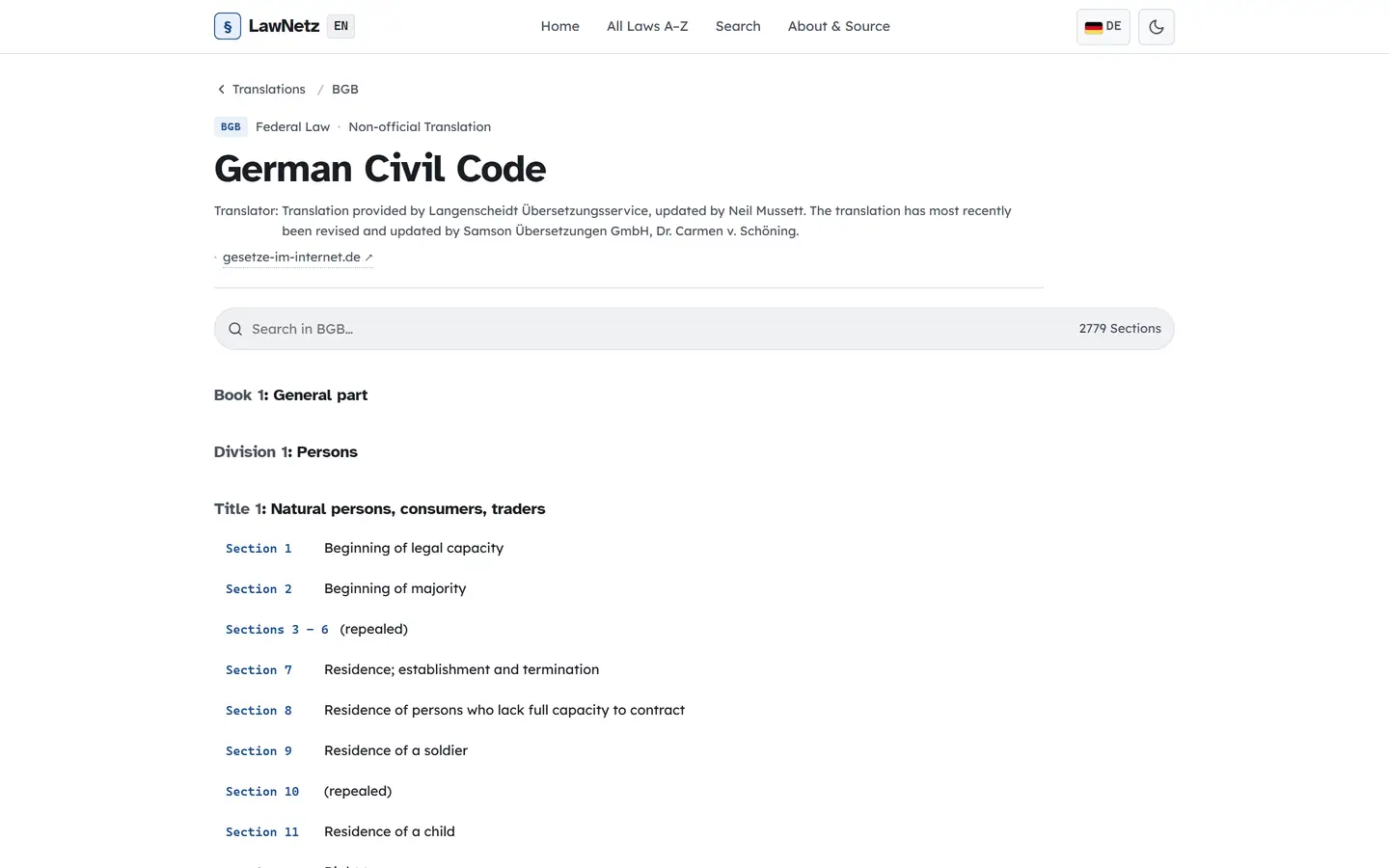
Task: Click the 2779 Sections count label
Action: 1120,329
